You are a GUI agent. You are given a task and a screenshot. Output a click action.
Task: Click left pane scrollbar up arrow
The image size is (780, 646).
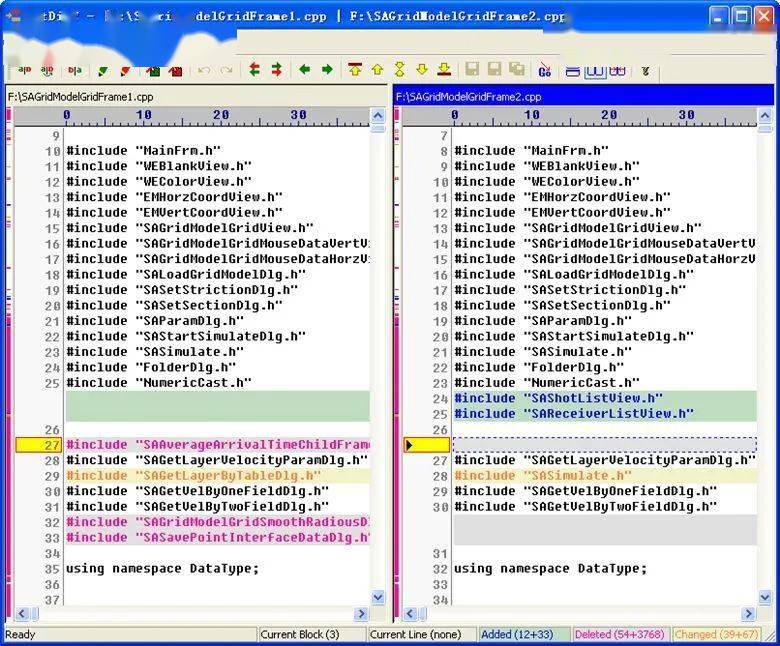tap(378, 116)
